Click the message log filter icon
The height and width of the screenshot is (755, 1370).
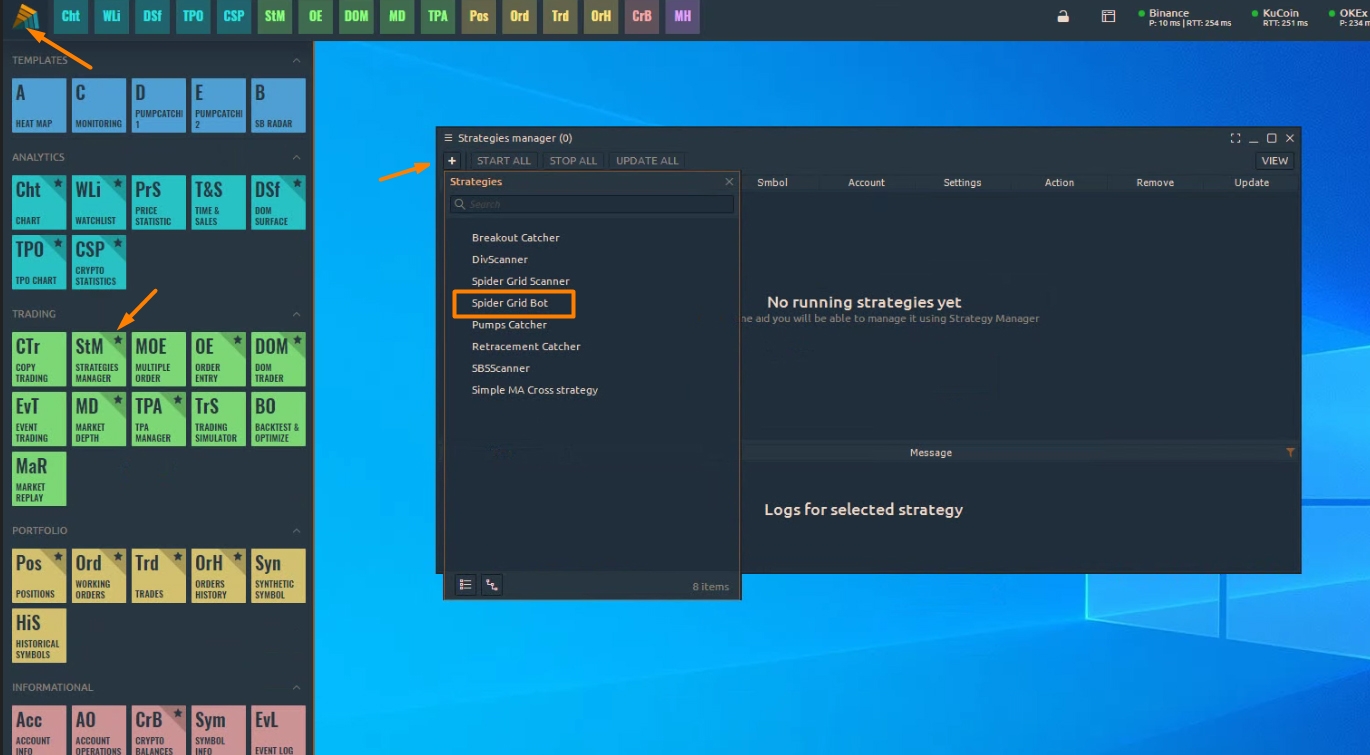point(1290,453)
